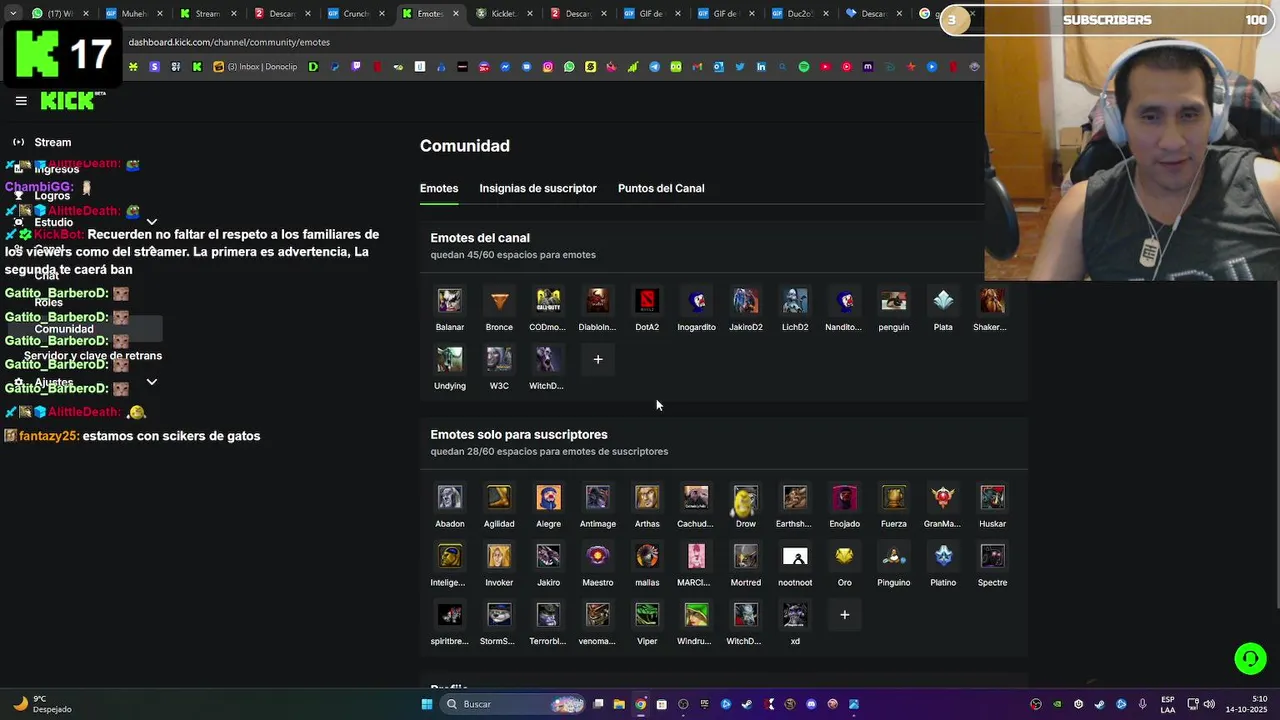Select the Enojado emote
This screenshot has width=1280, height=720.
point(844,498)
